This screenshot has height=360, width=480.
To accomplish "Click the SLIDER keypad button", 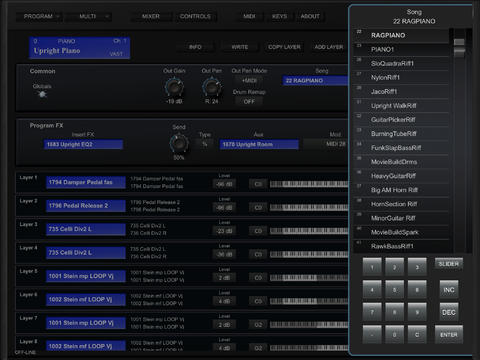I will click(449, 264).
